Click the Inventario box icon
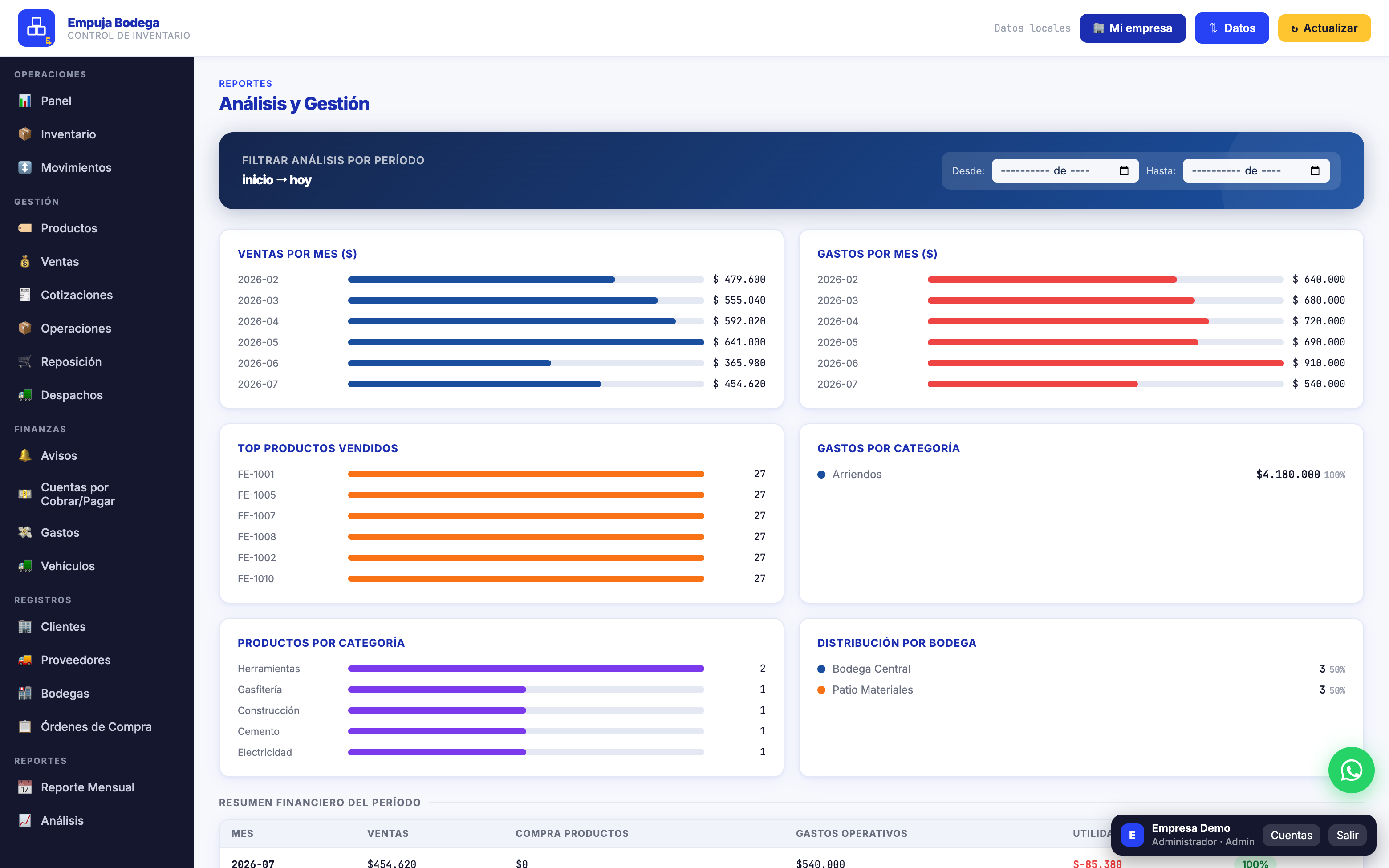Screen dimensions: 1389x868 coord(24,134)
